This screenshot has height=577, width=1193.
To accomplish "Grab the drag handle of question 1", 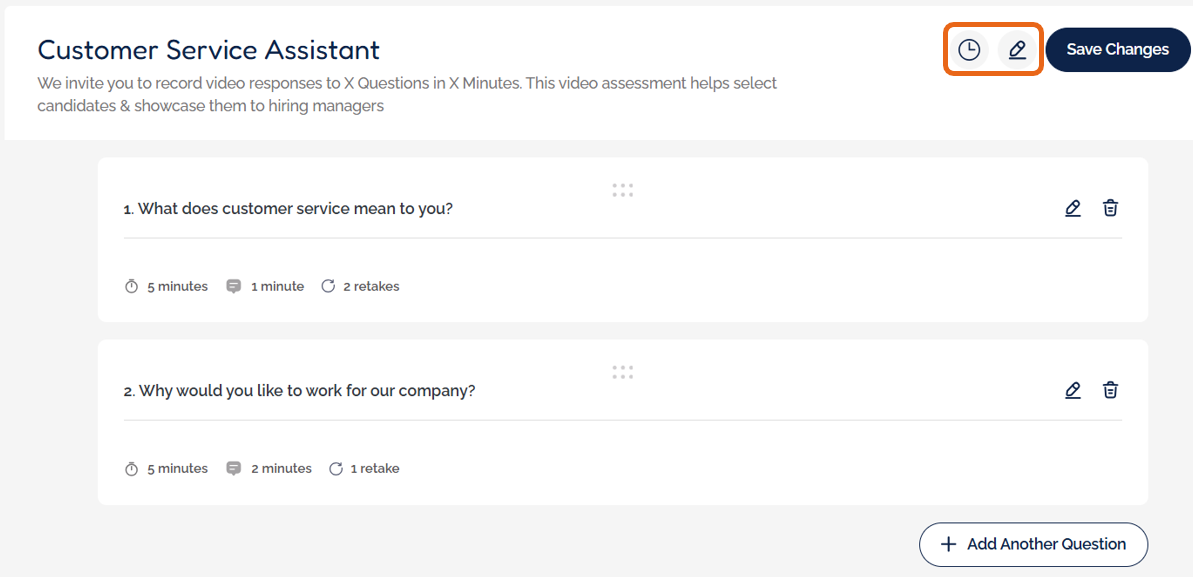I will point(622,190).
